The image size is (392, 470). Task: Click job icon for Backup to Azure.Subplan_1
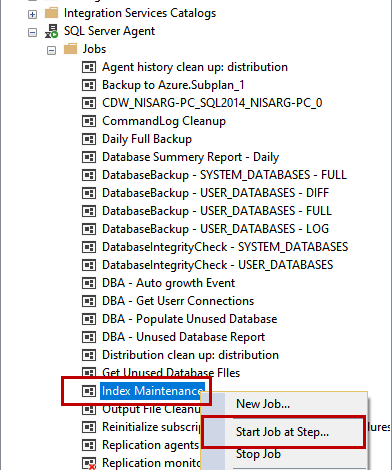point(89,85)
